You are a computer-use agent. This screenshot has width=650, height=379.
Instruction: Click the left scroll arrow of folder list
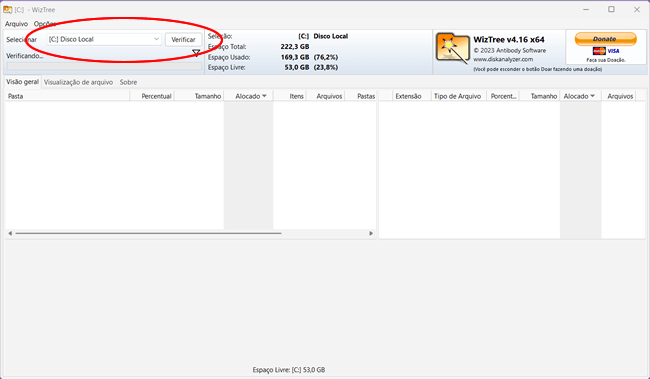tap(10, 233)
